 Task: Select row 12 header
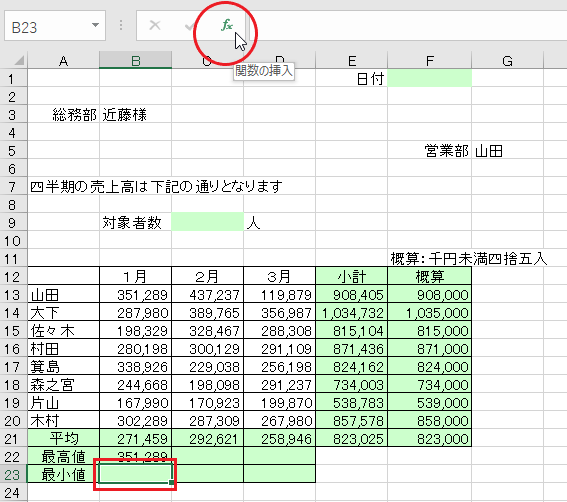click(x=13, y=276)
